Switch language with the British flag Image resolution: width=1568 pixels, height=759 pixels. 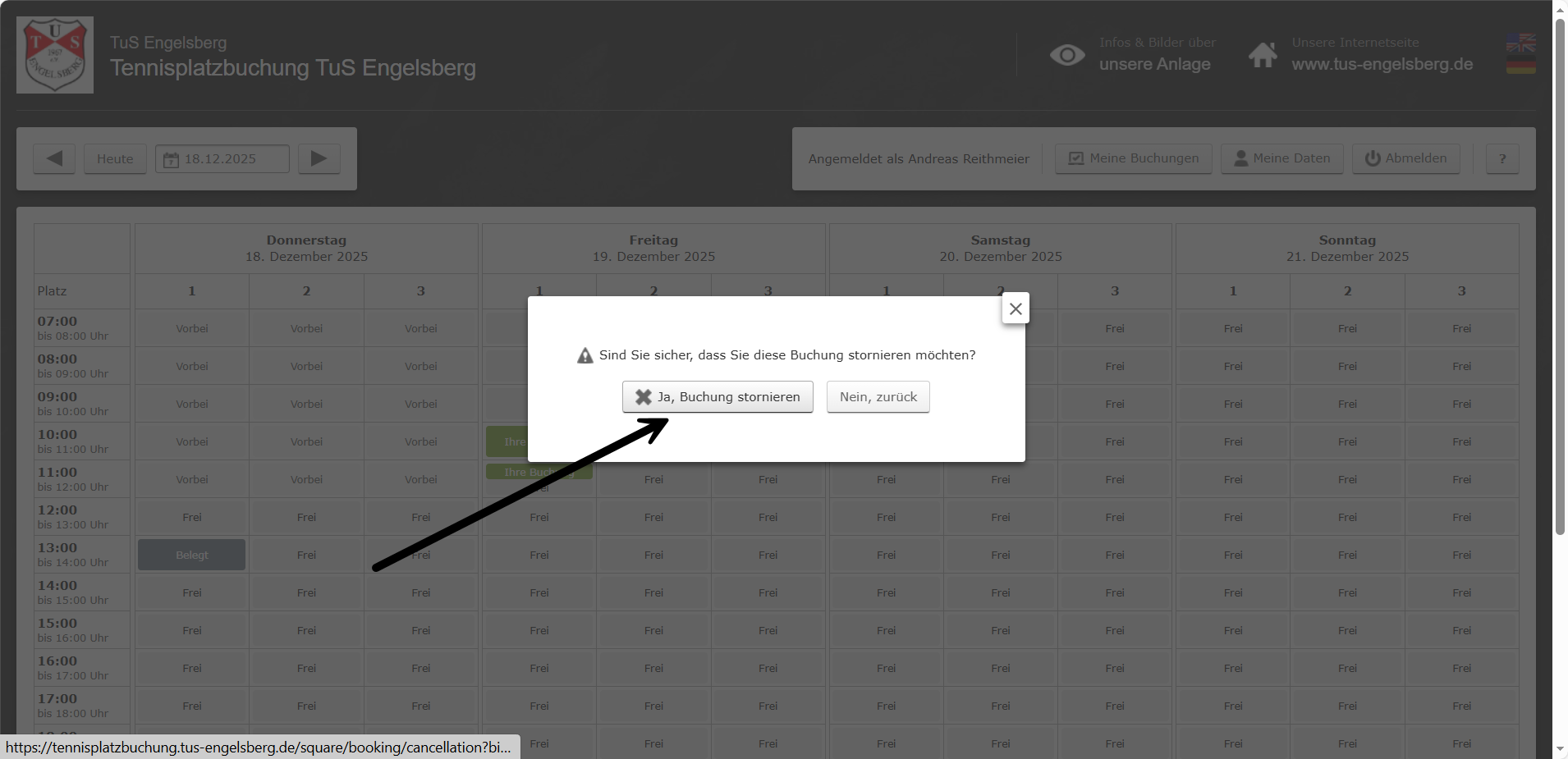click(x=1520, y=43)
